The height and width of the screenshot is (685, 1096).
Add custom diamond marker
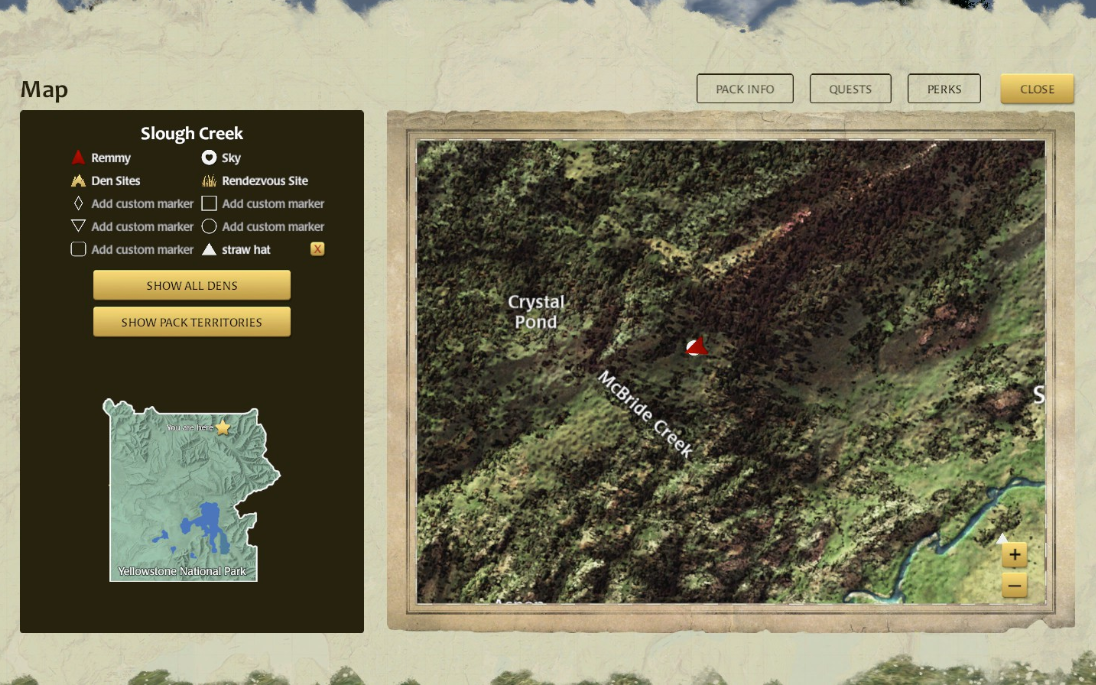point(78,203)
